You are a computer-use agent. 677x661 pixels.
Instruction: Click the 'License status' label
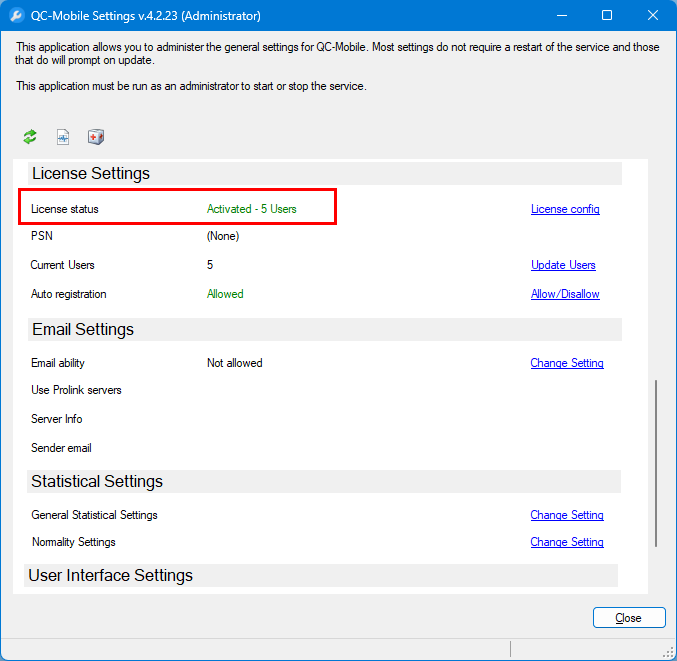[65, 209]
